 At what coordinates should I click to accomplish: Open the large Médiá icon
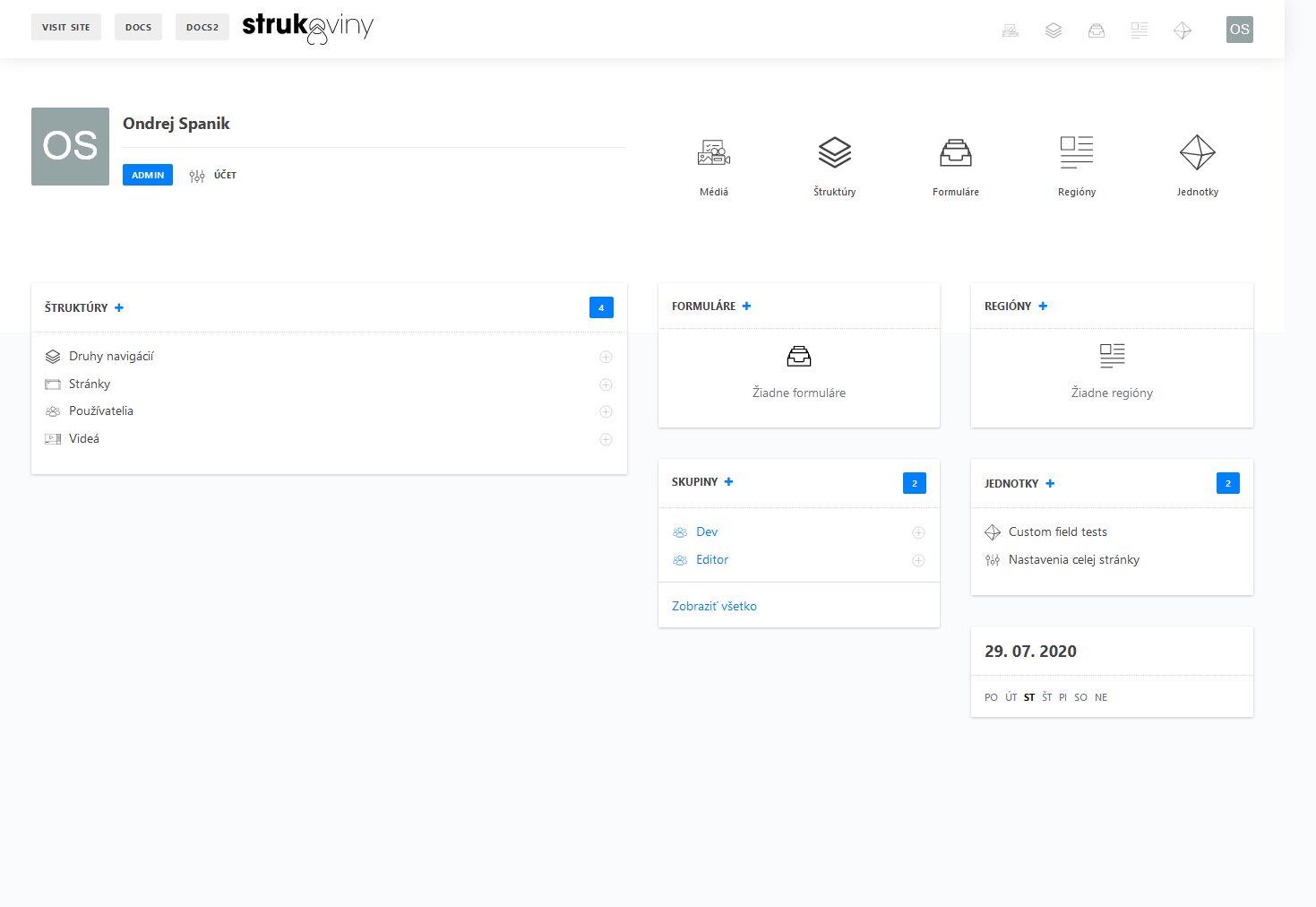pos(714,153)
